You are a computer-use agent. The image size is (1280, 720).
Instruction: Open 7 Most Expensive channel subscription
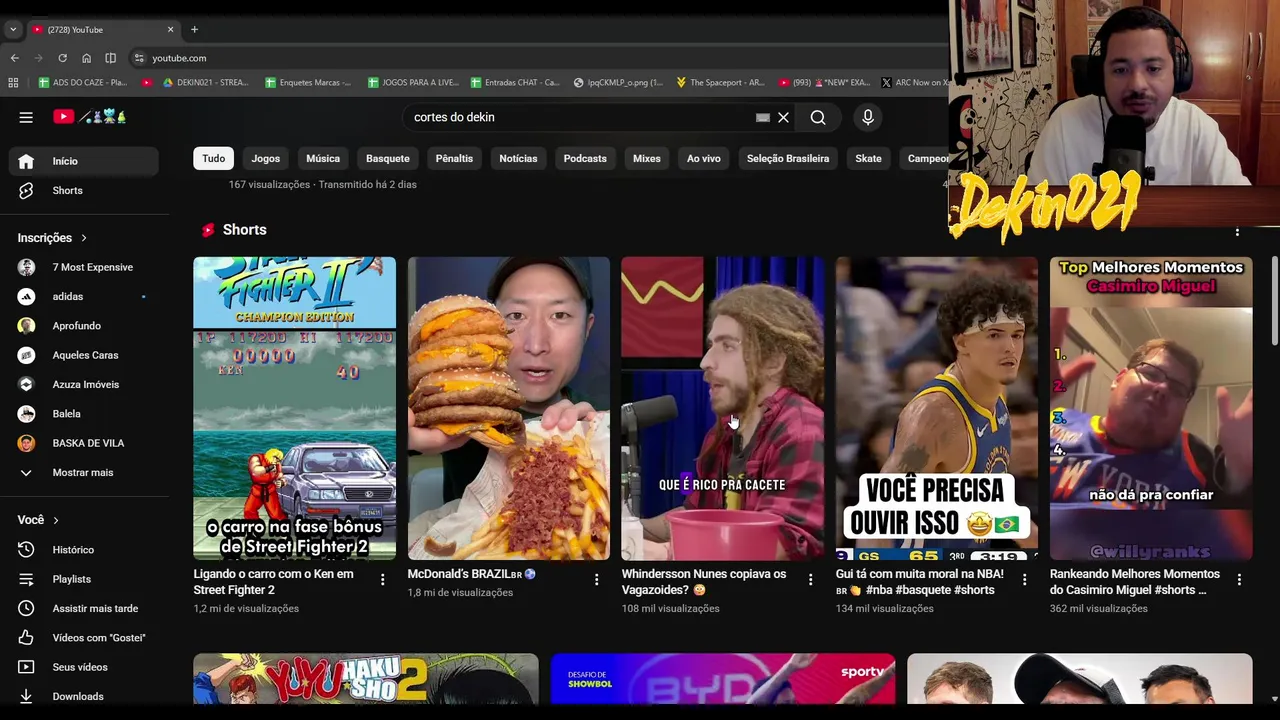click(84, 267)
